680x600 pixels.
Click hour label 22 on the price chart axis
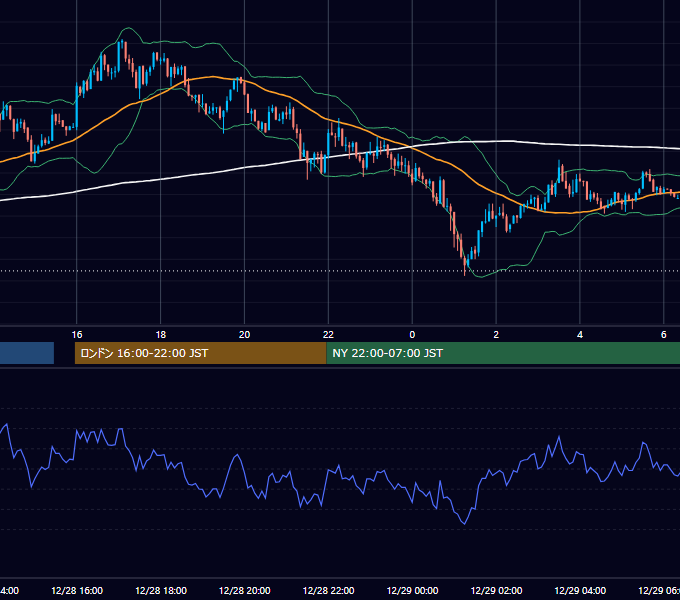(328, 335)
